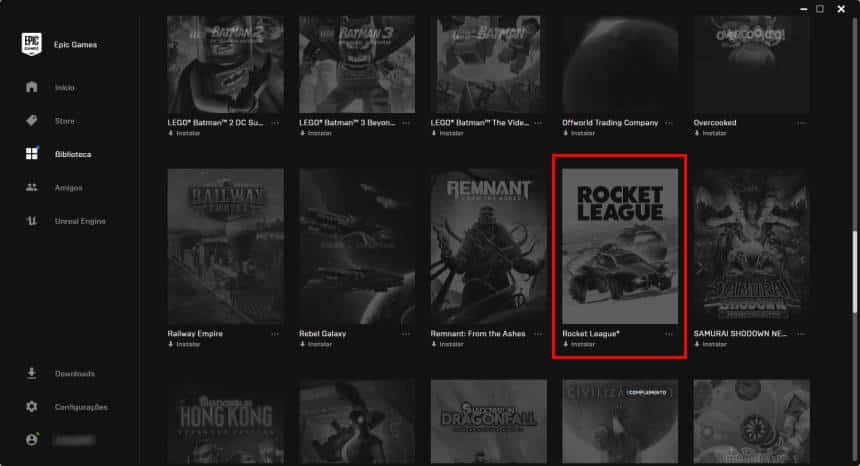Maximize the Epic Games launcher window
Viewport: 860px width, 466px height.
click(x=820, y=9)
